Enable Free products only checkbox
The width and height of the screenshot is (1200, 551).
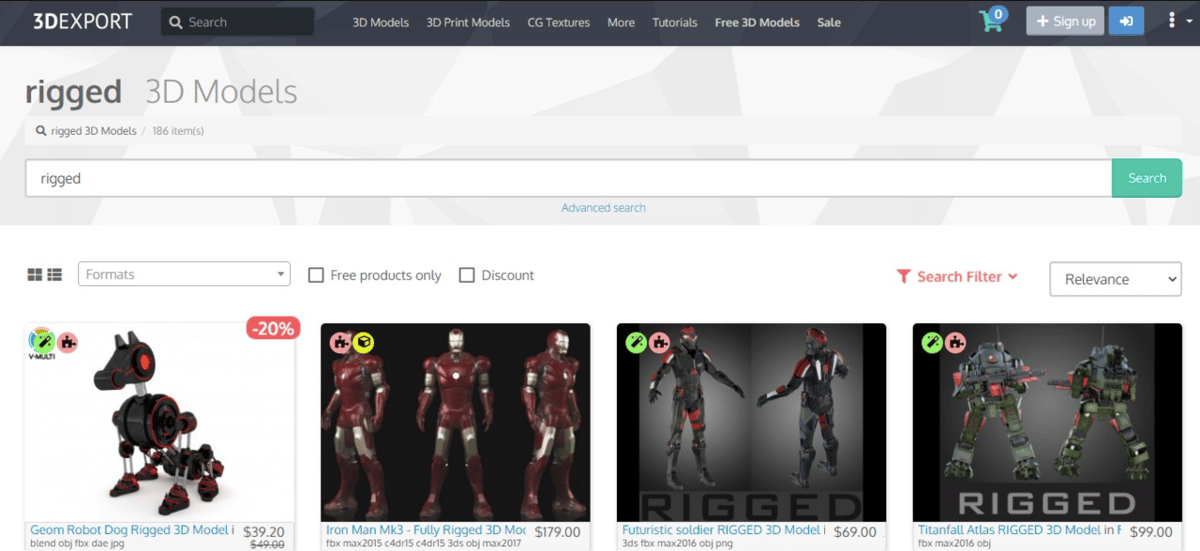coord(316,275)
